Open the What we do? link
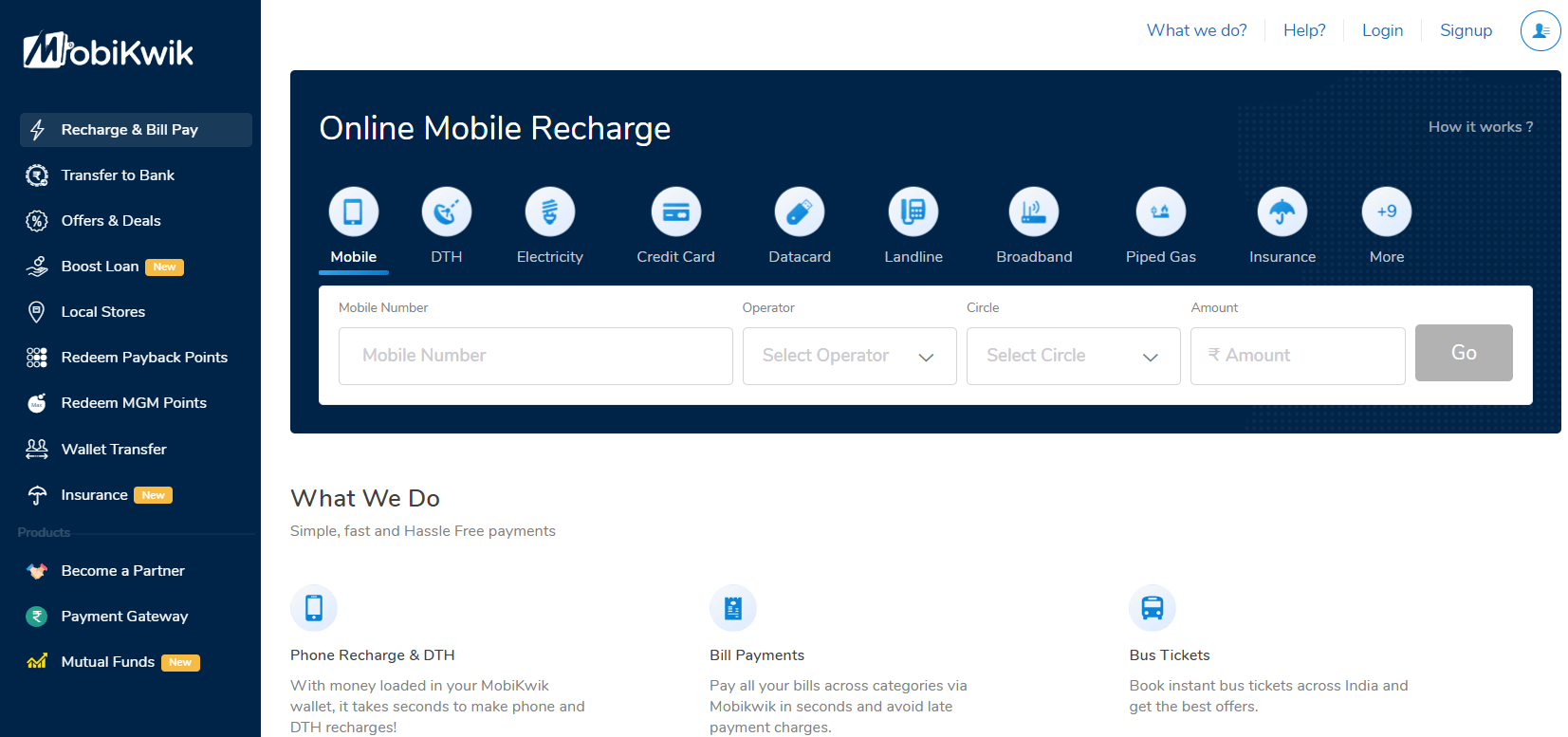This screenshot has width=1568, height=737. [x=1197, y=30]
